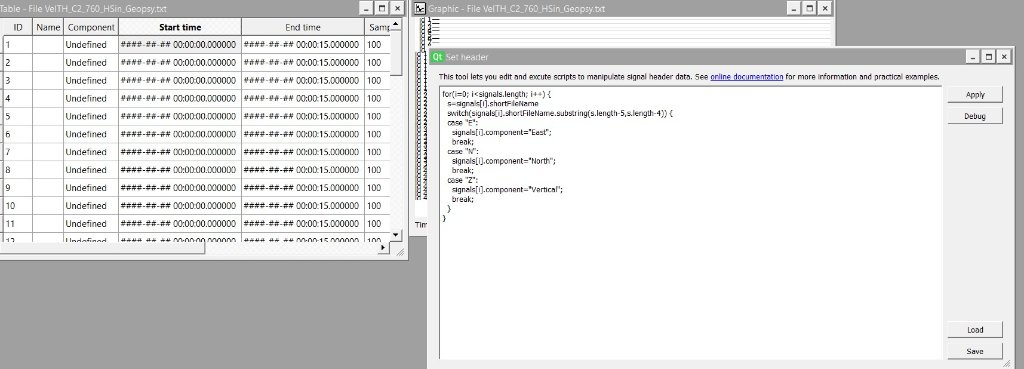Click the End time cell in row 8
Viewport: 1024px width, 369px height.
click(302, 170)
